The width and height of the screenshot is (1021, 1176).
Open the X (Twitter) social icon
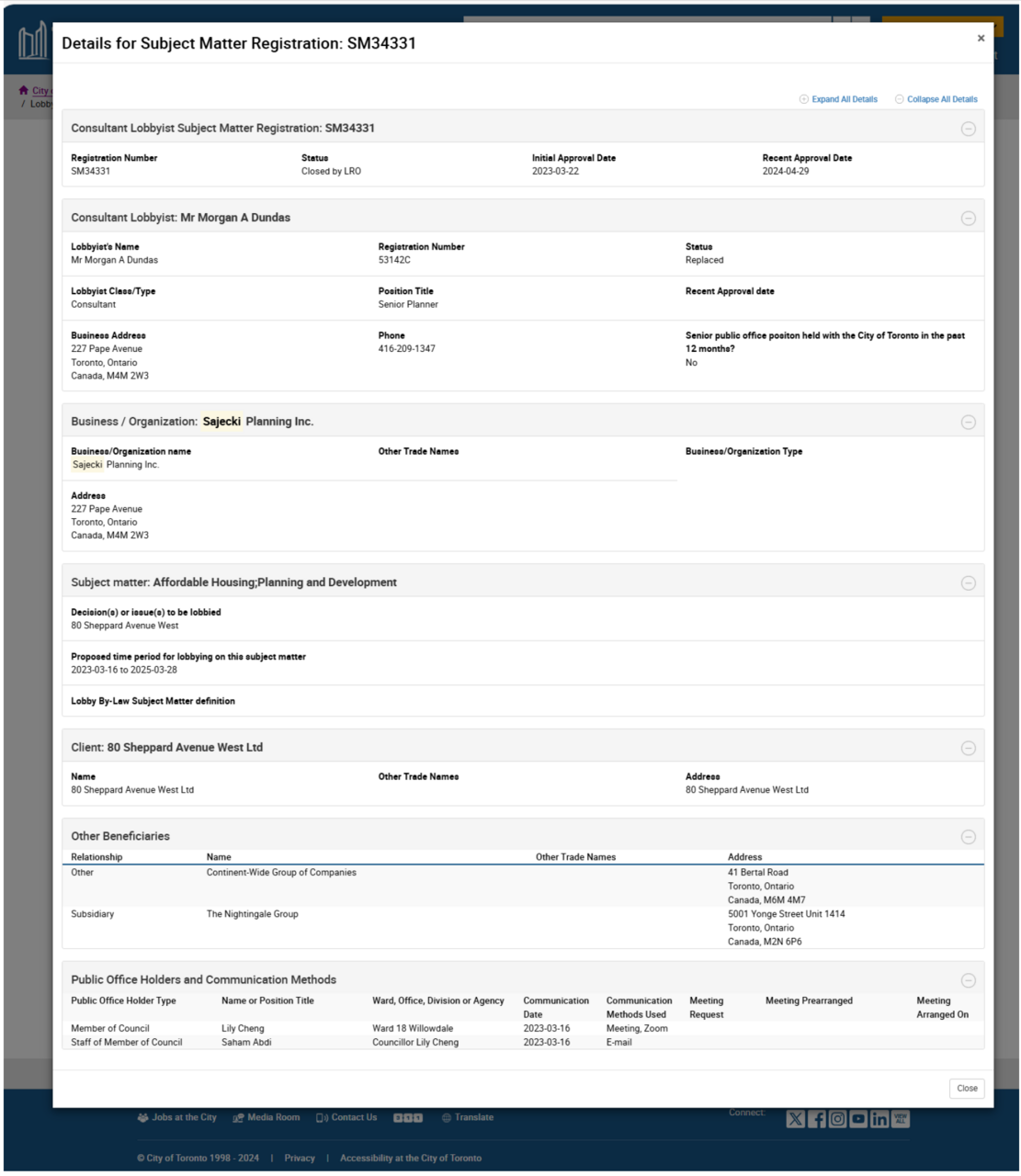[x=796, y=1119]
